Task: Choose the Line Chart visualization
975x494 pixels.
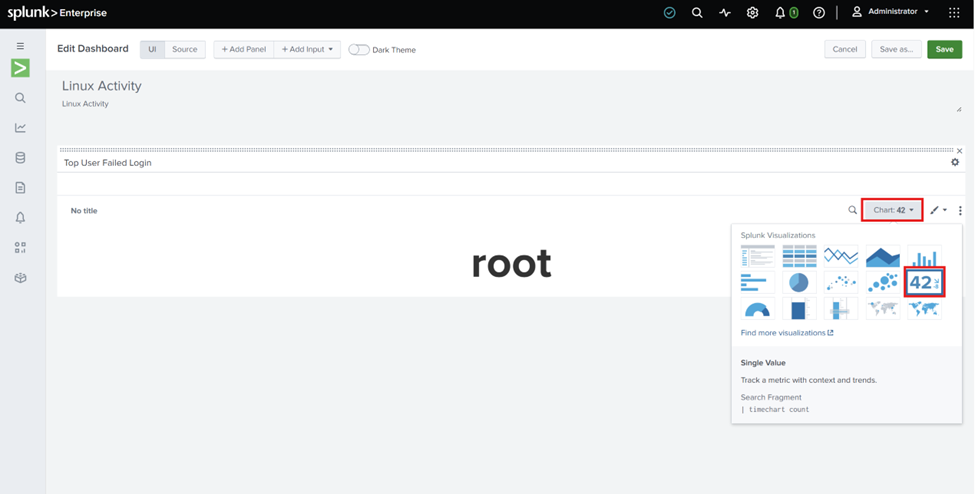Action: (x=841, y=256)
